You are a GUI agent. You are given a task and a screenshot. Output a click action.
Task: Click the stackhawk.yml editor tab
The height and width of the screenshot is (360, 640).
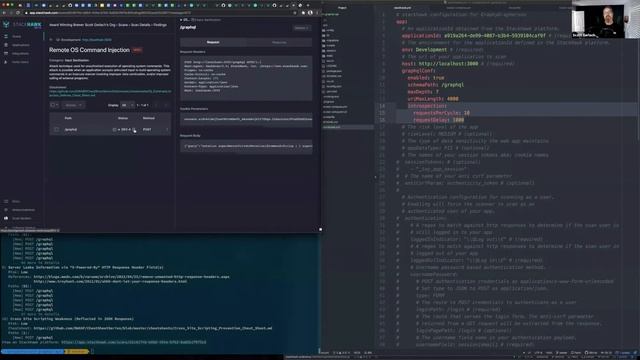(x=402, y=8)
